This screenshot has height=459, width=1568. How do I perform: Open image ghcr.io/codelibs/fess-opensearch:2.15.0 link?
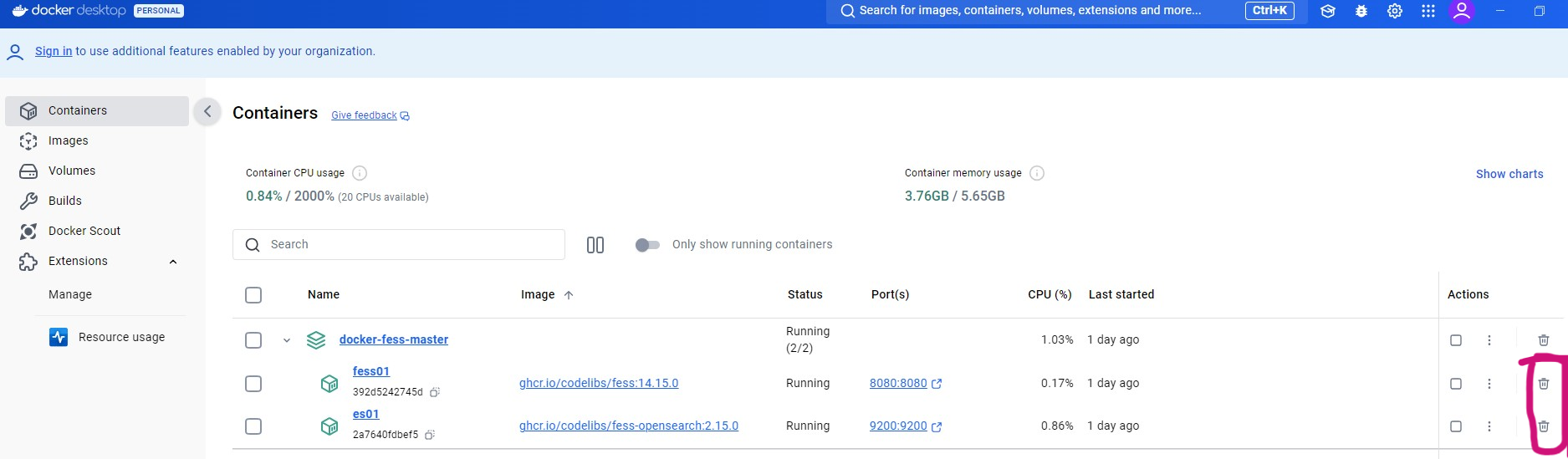click(629, 426)
